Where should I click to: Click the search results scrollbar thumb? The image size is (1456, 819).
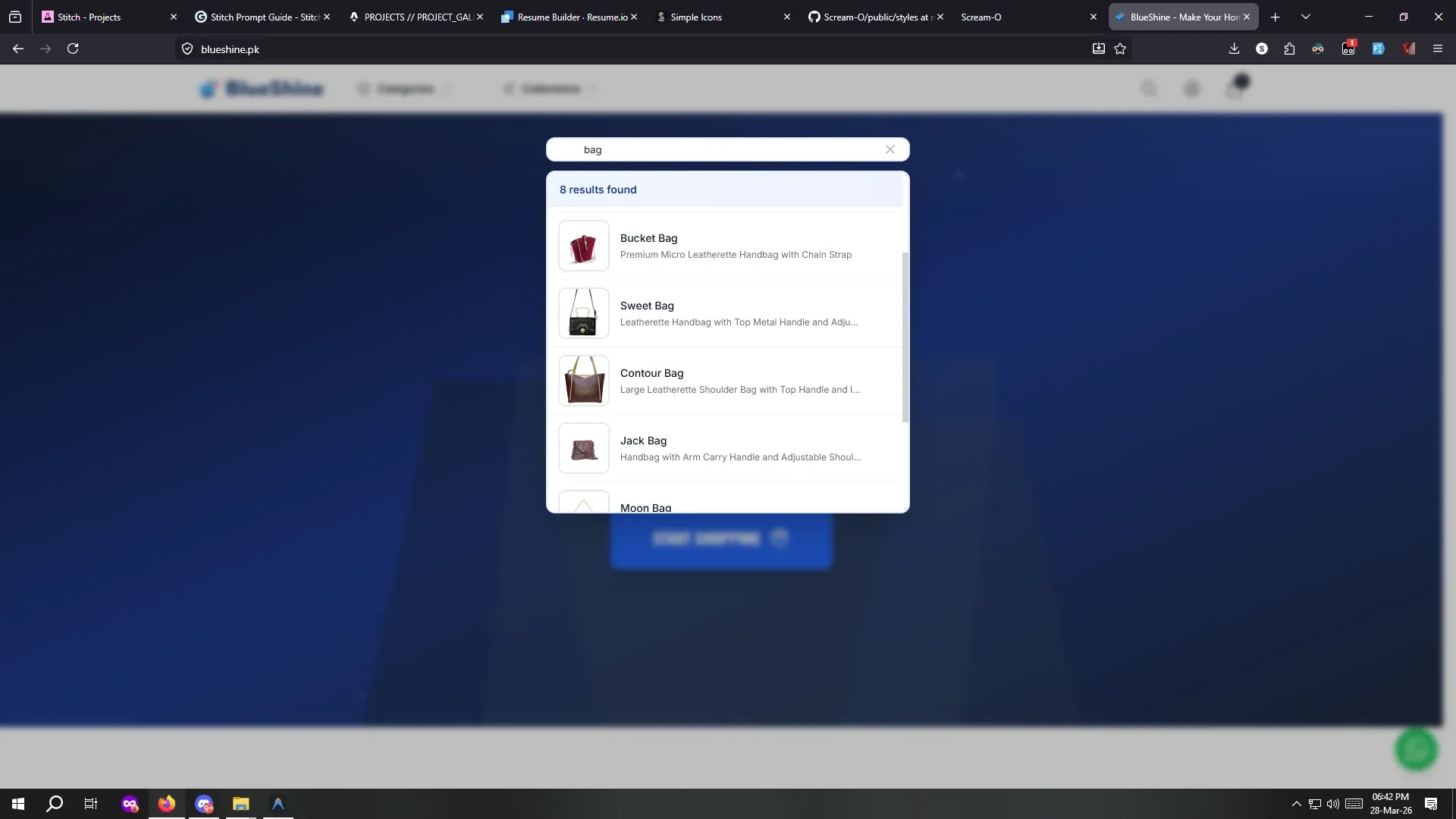(905, 337)
